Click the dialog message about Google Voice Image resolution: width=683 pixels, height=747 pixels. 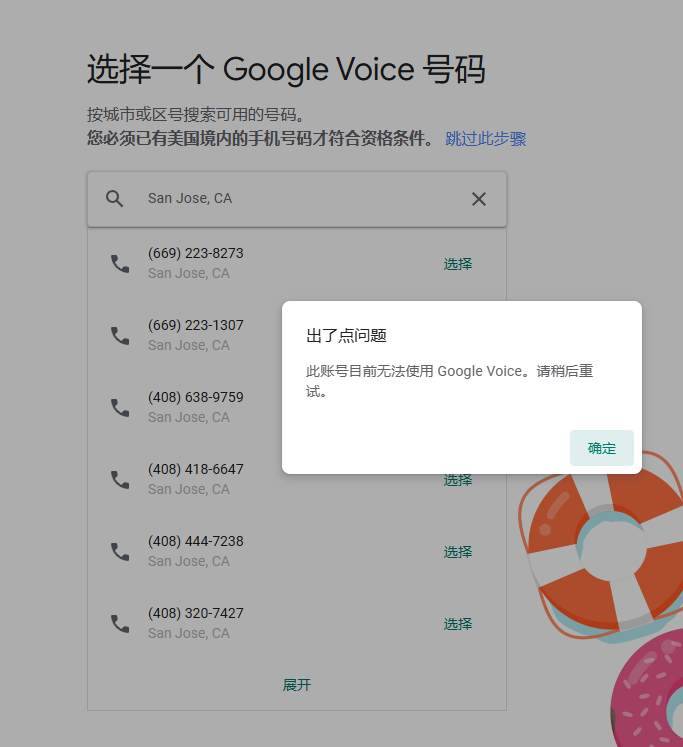(x=449, y=381)
